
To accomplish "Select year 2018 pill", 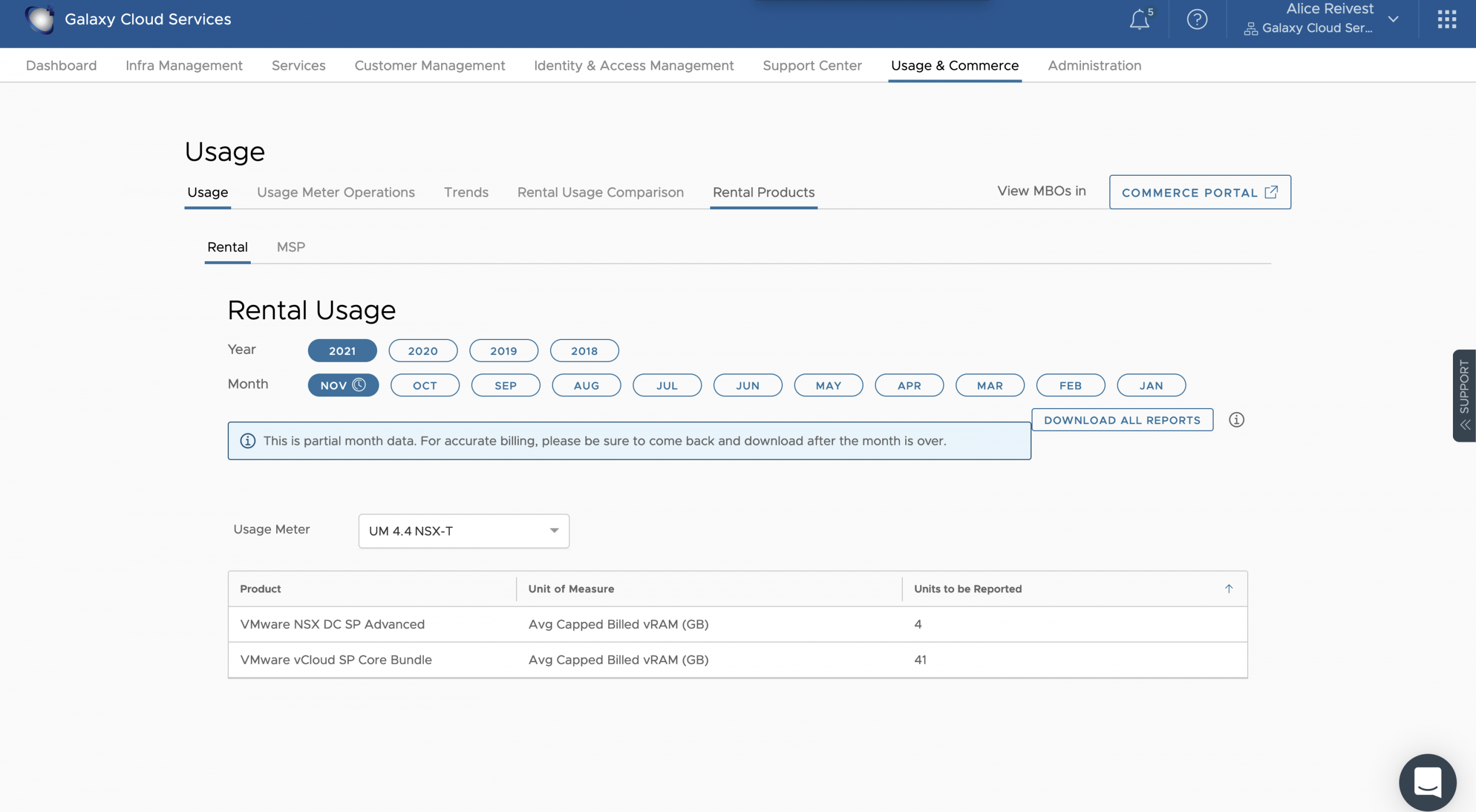I will [584, 350].
